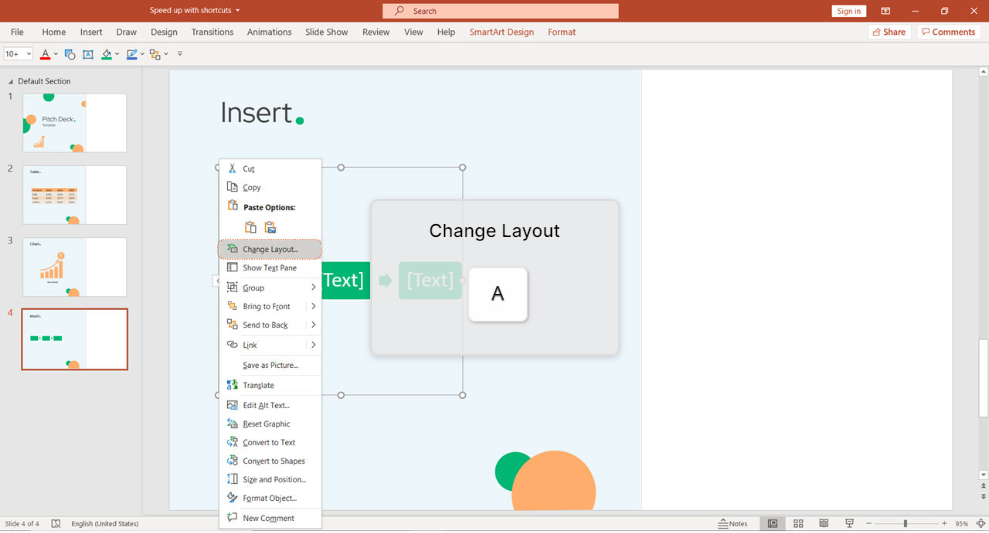Screen dimensions: 989x533
Task: Select slide 1 Pitch Deck thumbnail
Action: [x=74, y=123]
